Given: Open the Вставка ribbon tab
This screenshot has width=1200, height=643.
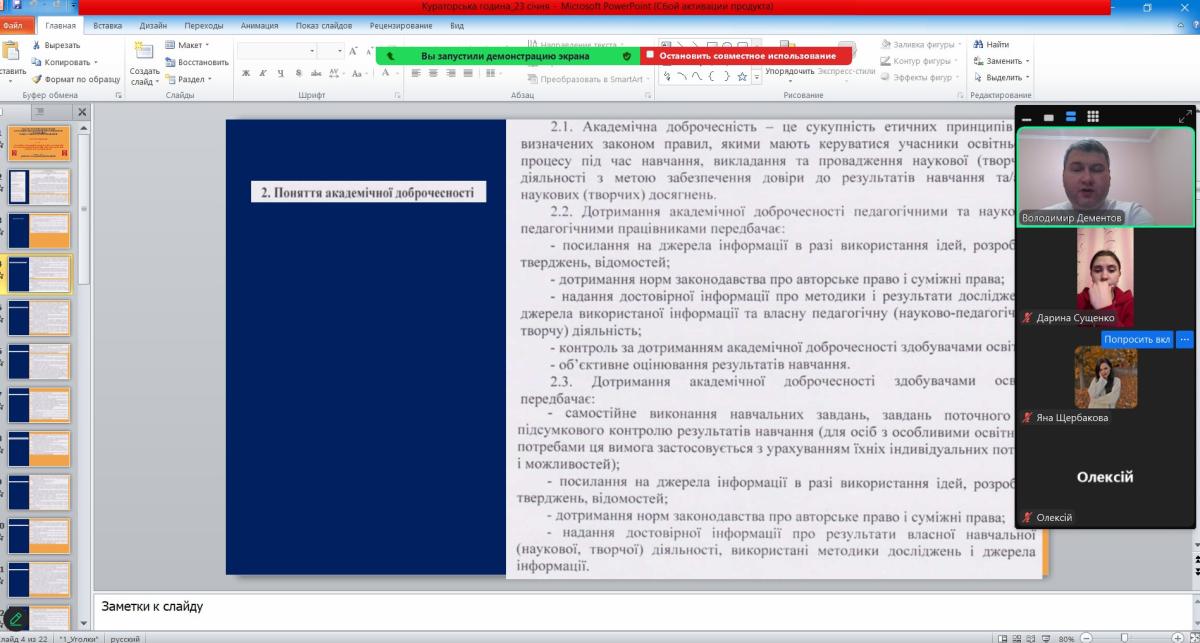Looking at the screenshot, I should pyautogui.click(x=108, y=26).
